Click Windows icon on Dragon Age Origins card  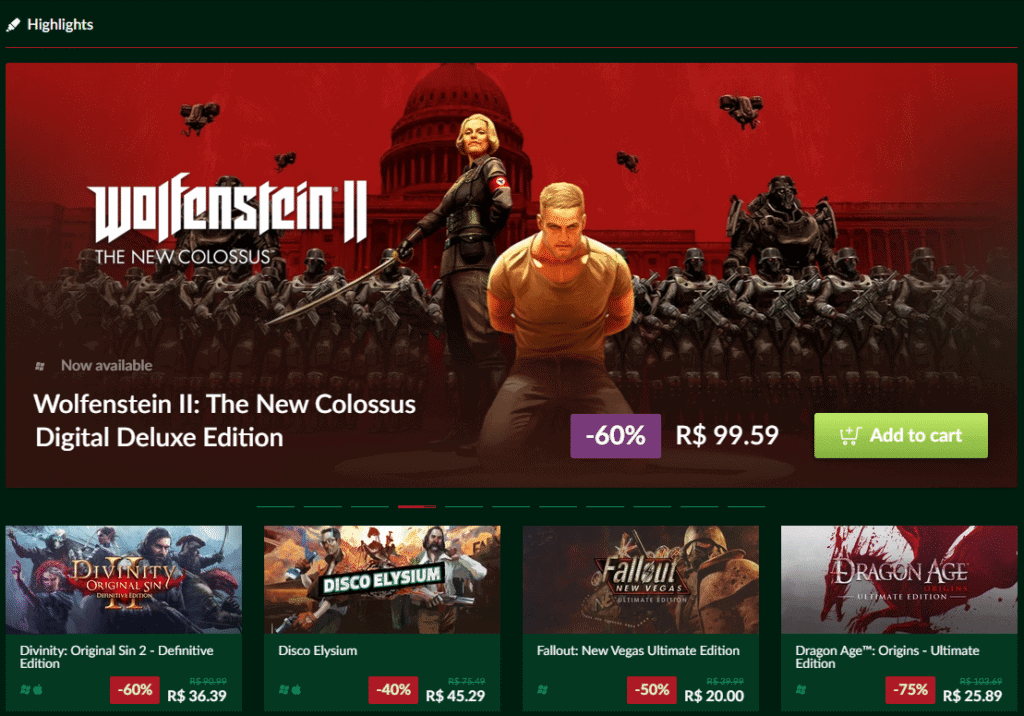point(801,689)
